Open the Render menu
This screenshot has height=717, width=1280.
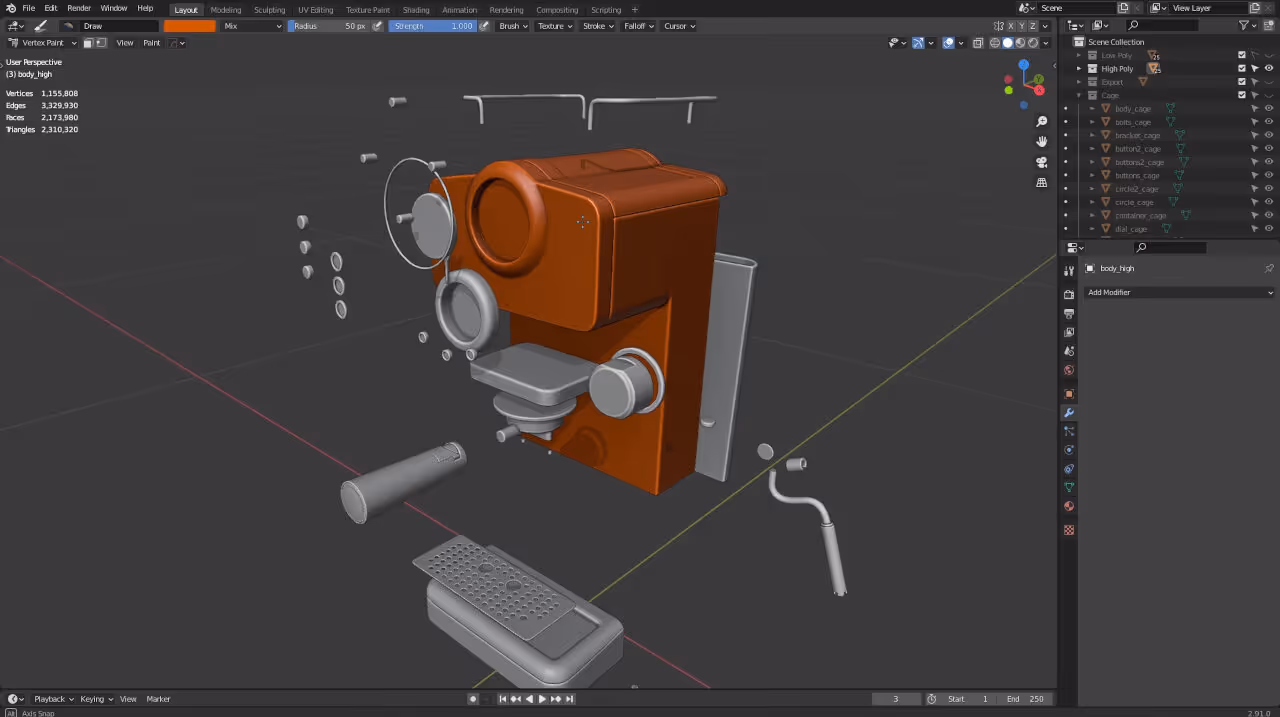coord(79,9)
